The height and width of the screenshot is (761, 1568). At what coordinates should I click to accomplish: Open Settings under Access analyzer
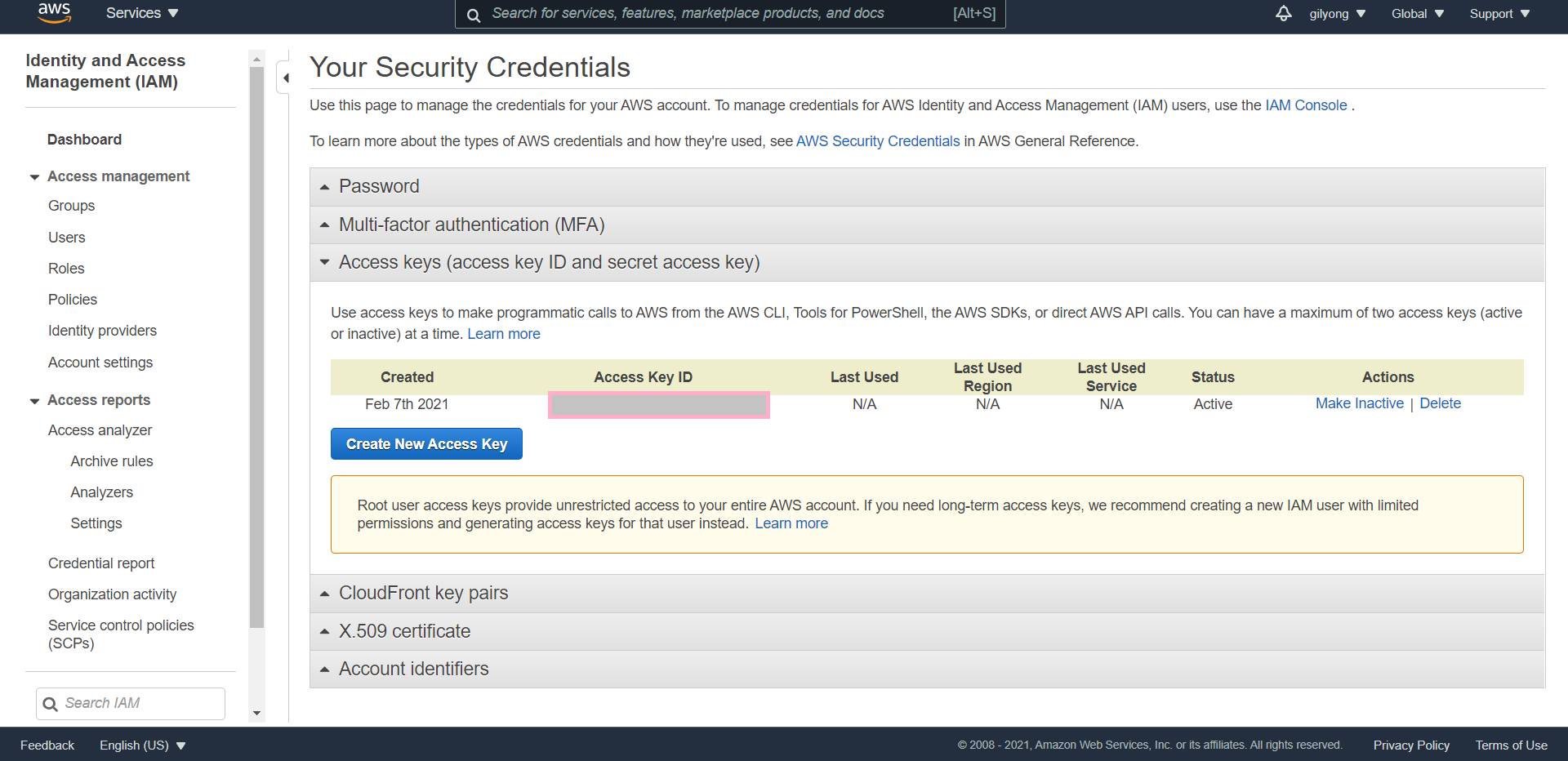pyautogui.click(x=96, y=523)
